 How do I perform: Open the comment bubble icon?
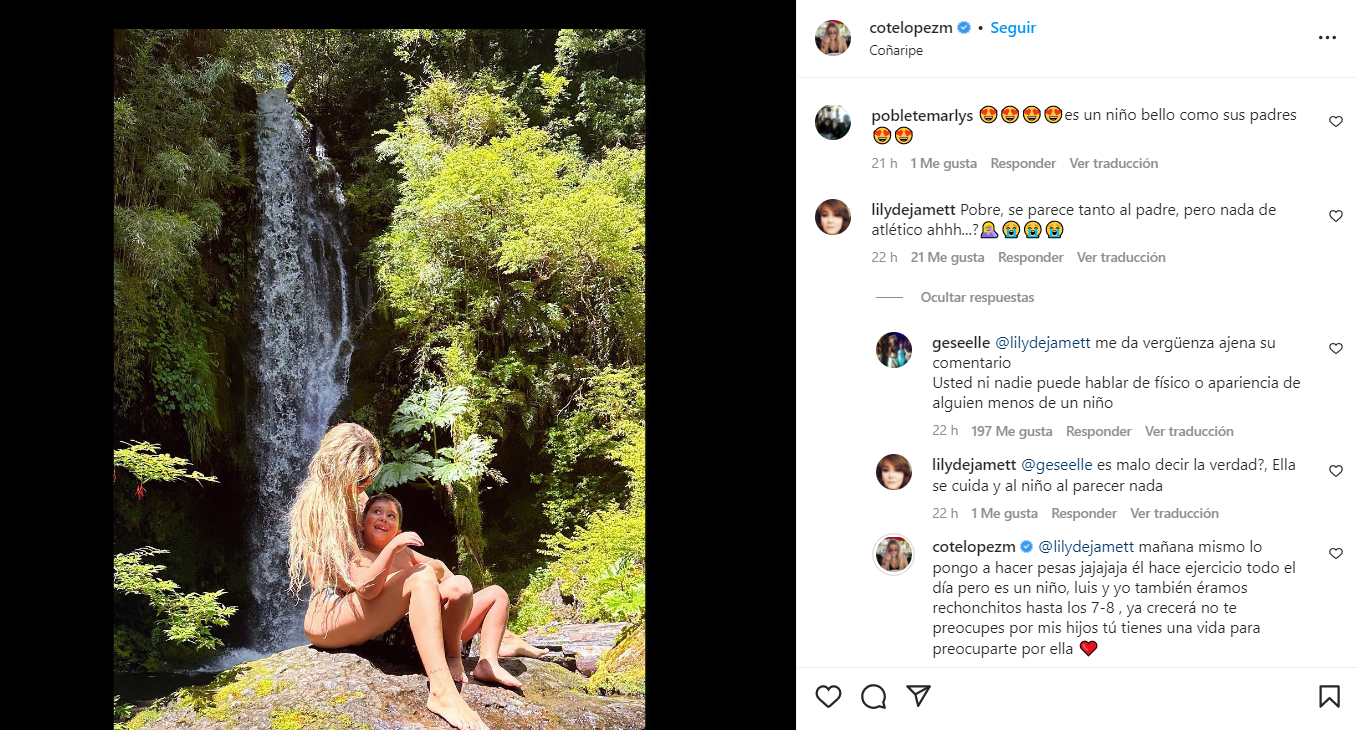873,696
